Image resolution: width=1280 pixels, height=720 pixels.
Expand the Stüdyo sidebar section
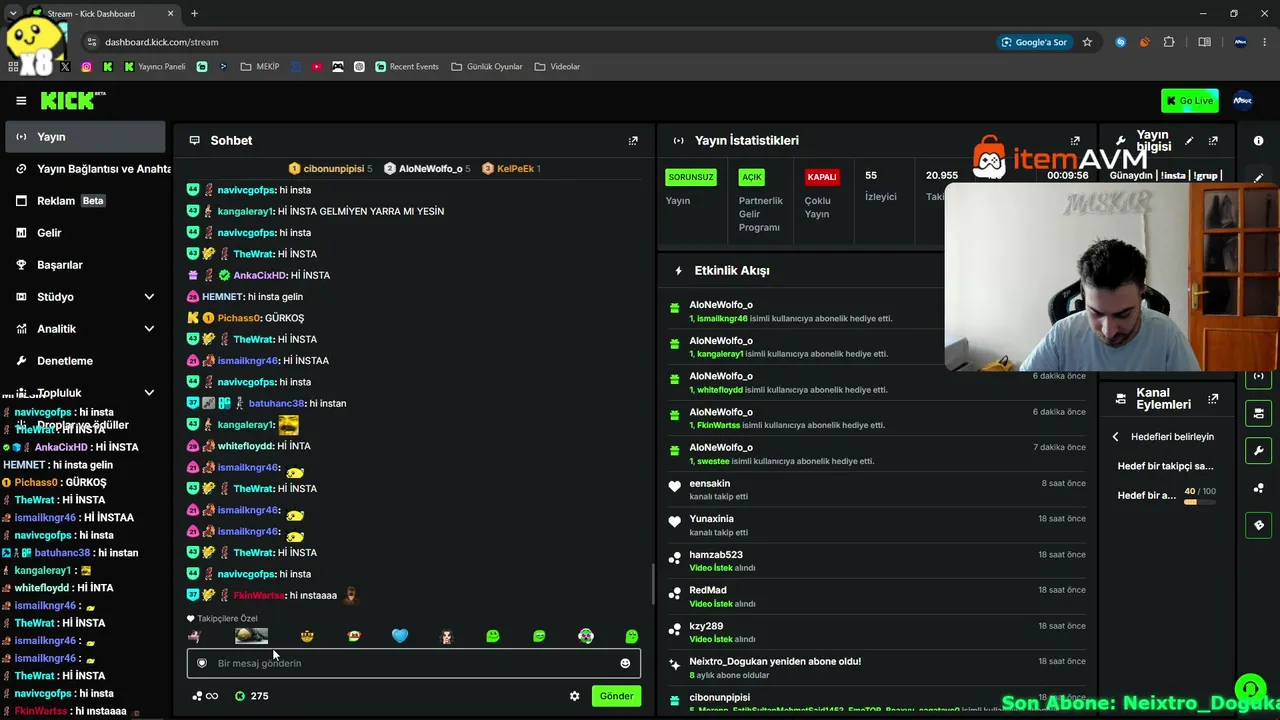click(149, 297)
